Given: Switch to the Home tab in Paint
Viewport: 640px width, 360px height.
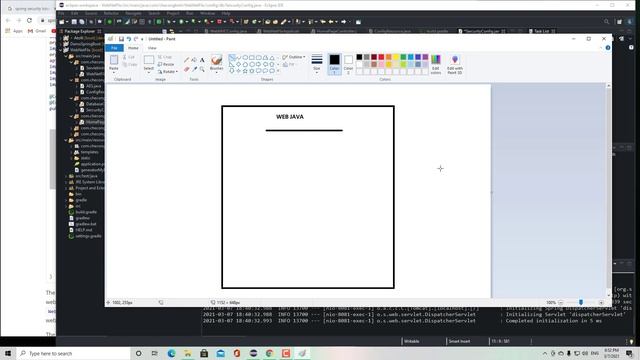Looking at the screenshot, I should pos(133,48).
